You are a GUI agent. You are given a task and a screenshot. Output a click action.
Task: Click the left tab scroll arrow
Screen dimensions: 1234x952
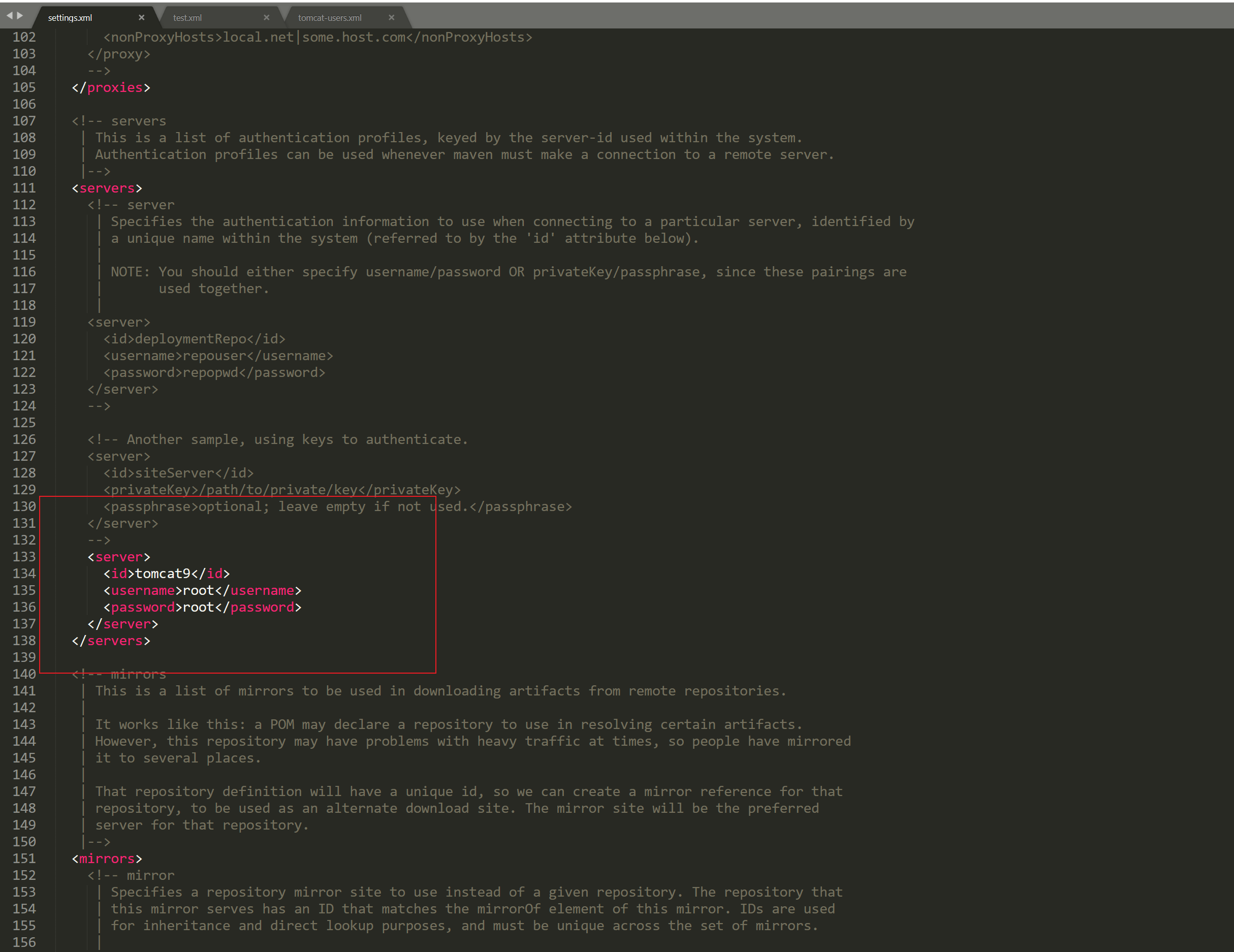pos(9,16)
